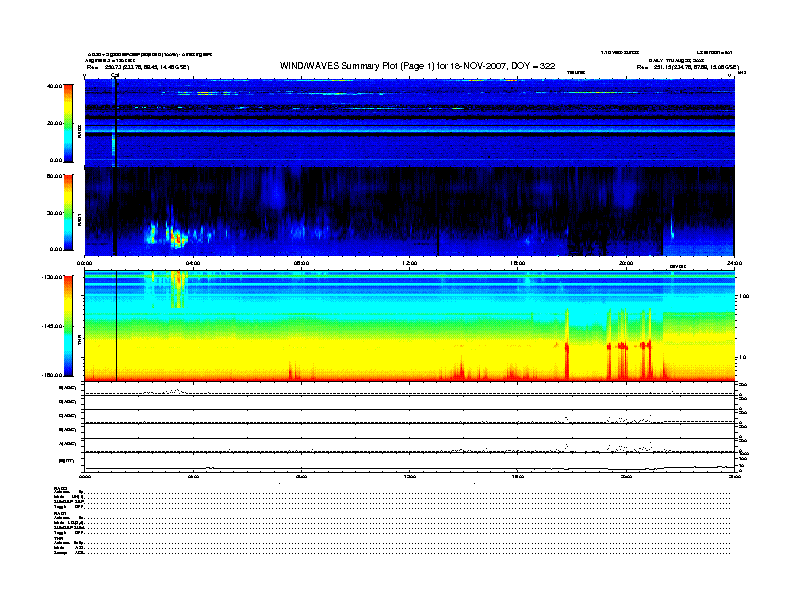Click the RAD1 color scale bar
Screen dimensions: 792x612
point(68,212)
